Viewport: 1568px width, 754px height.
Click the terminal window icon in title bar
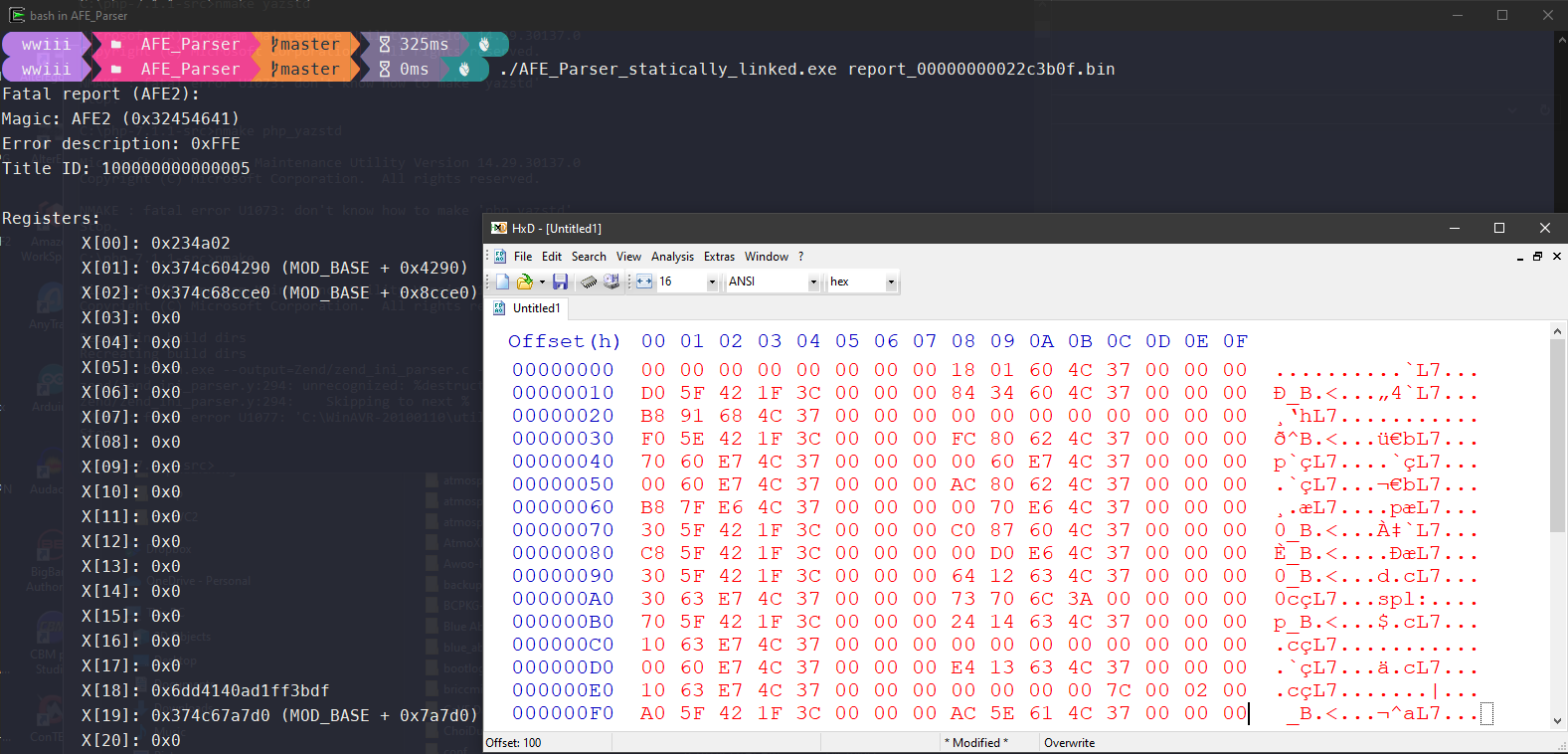tap(17, 15)
